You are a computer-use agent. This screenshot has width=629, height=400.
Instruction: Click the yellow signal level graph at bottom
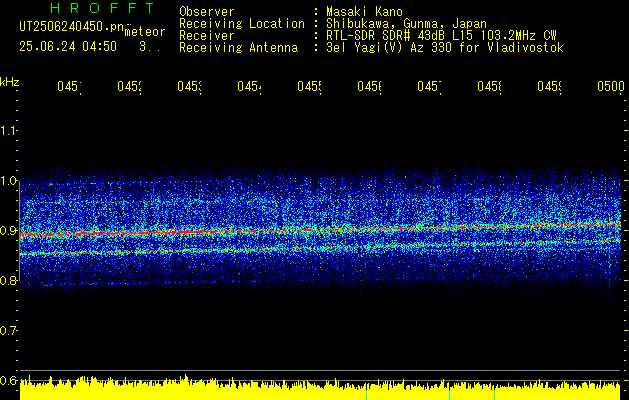(321, 388)
